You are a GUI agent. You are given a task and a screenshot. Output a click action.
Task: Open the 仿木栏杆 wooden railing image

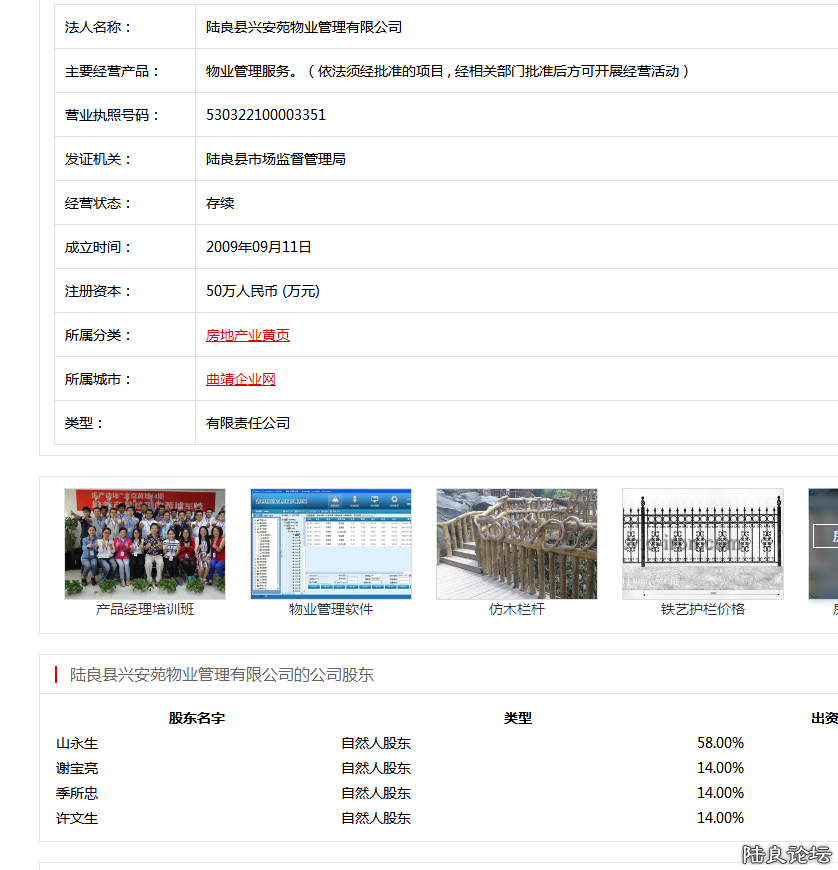tap(517, 543)
